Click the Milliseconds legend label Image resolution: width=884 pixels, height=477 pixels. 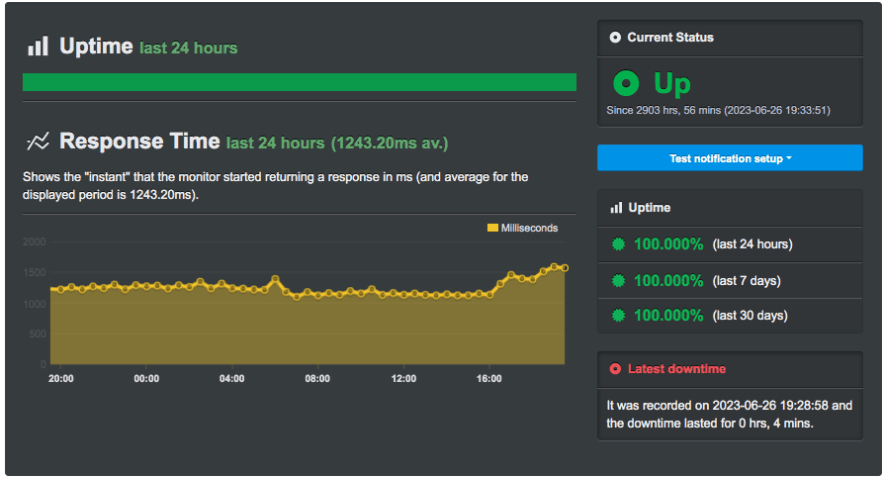529,228
